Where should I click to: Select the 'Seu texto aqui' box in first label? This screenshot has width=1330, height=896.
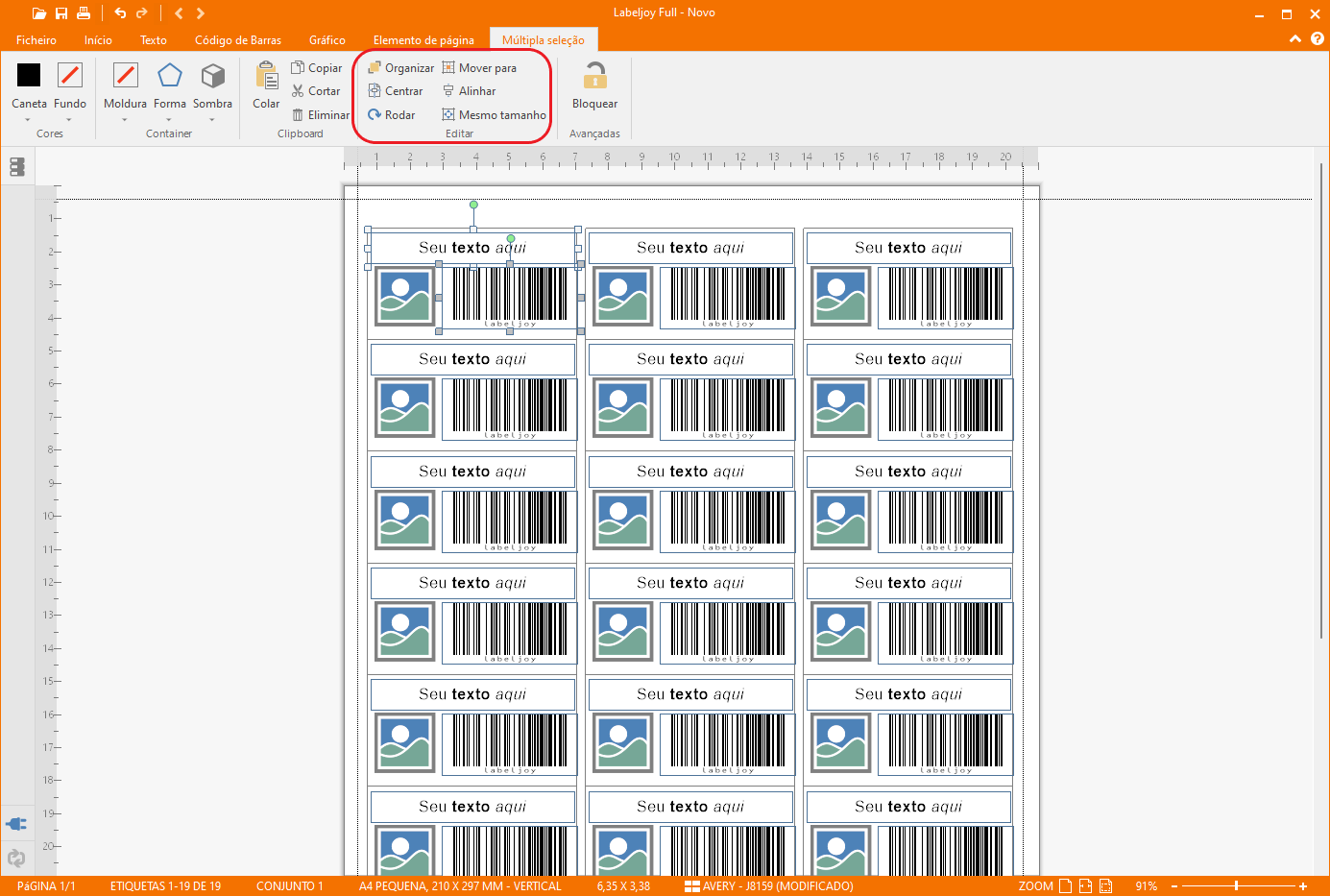(472, 248)
